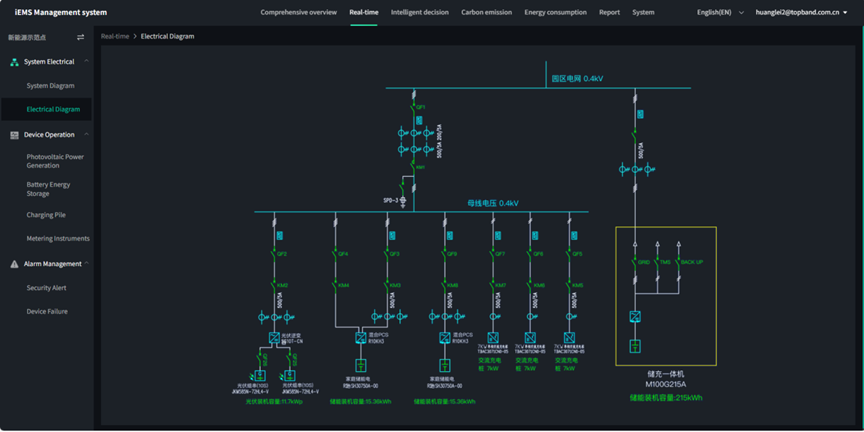Click the KM2 contactor symbol
Viewport: 864px width, 432px height.
click(x=274, y=285)
